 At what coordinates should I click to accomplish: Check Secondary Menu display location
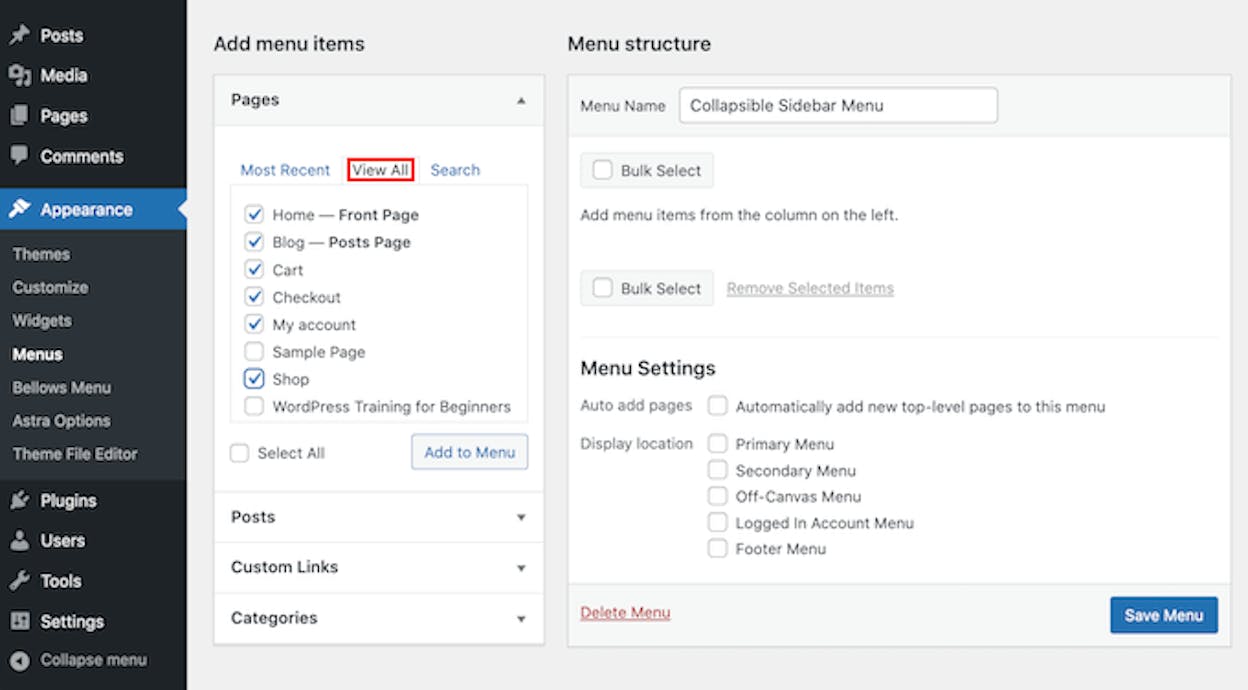click(x=717, y=470)
